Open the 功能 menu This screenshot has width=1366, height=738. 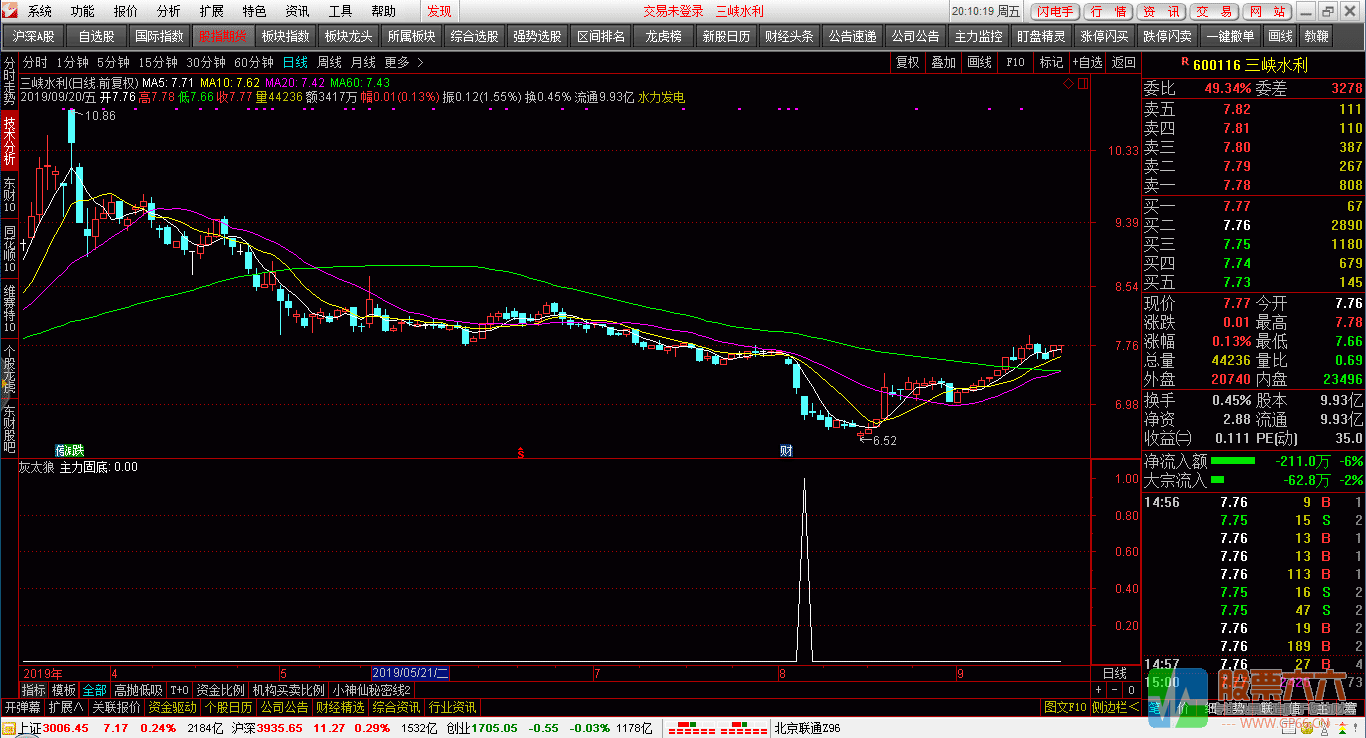pos(83,11)
